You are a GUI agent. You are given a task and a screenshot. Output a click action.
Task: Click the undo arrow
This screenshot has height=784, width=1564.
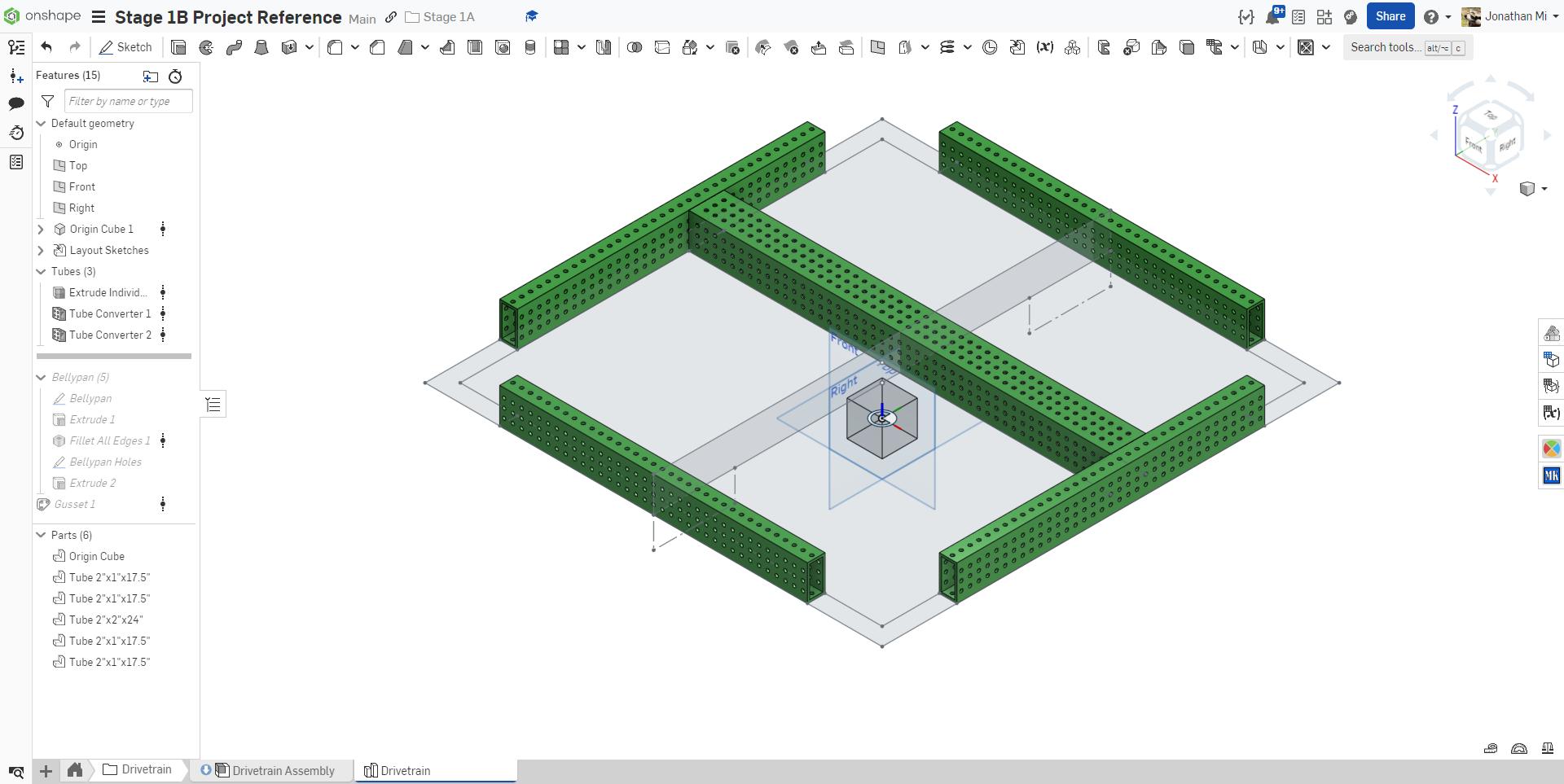(46, 47)
